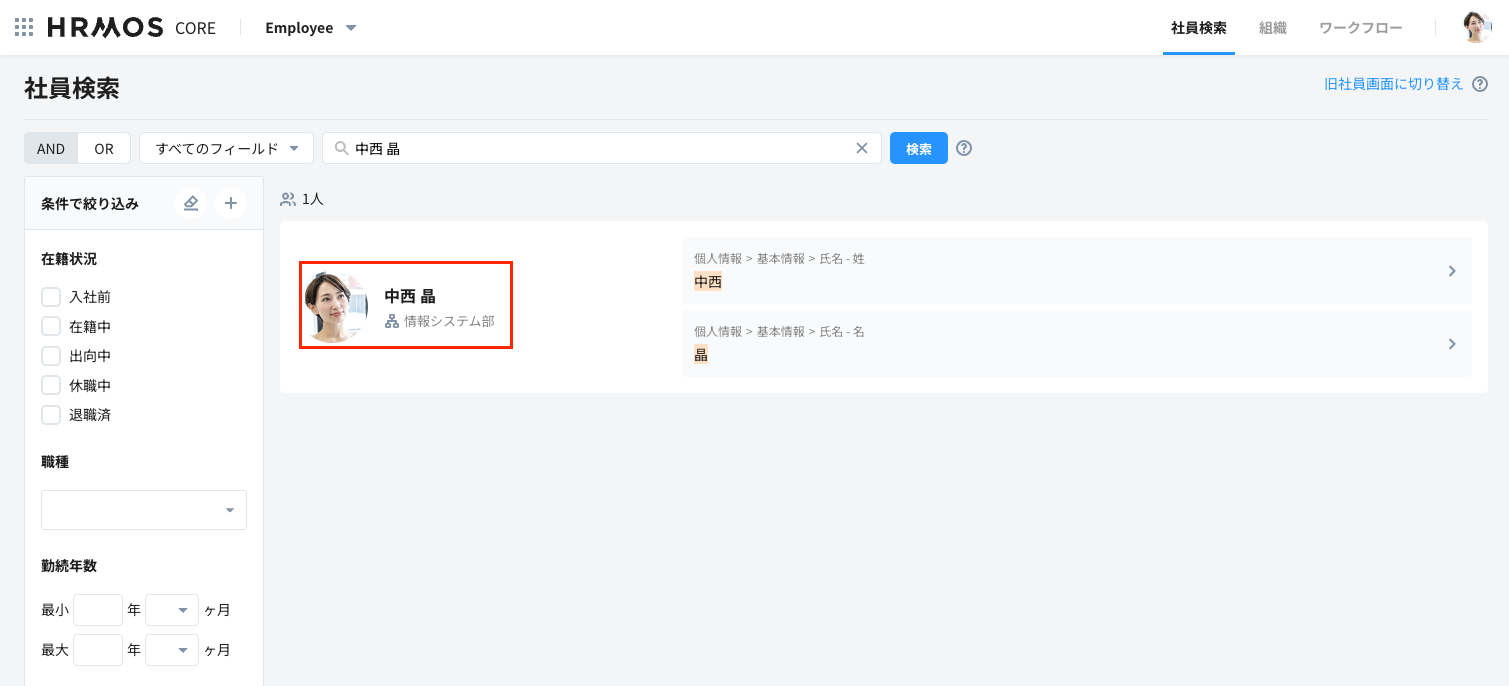Open the 氏名 - 姓 result row arrow
The height and width of the screenshot is (686, 1509).
coord(1452,271)
